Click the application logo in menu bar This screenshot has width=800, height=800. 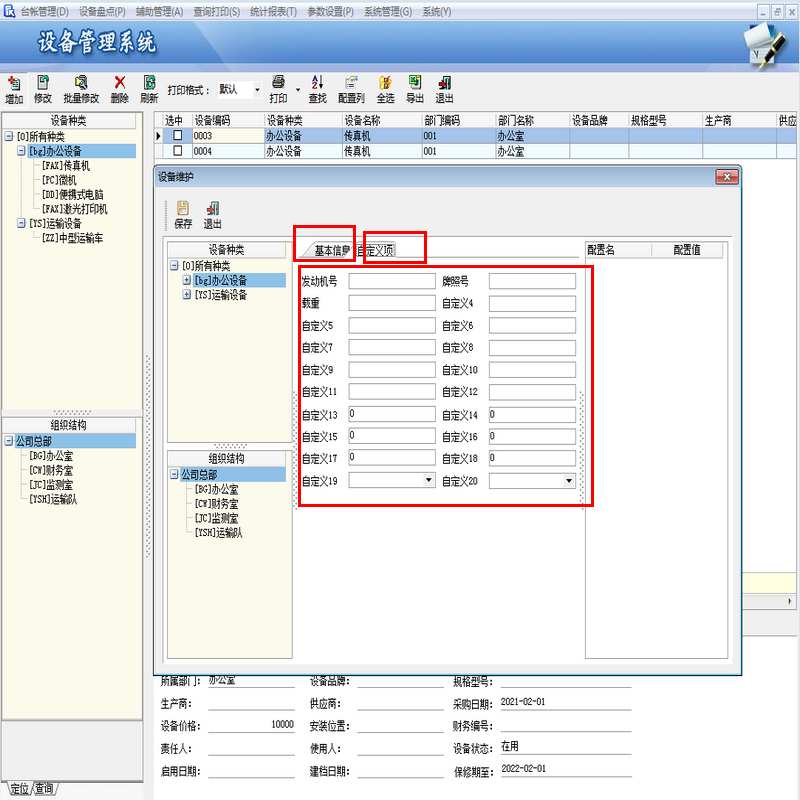tap(9, 10)
